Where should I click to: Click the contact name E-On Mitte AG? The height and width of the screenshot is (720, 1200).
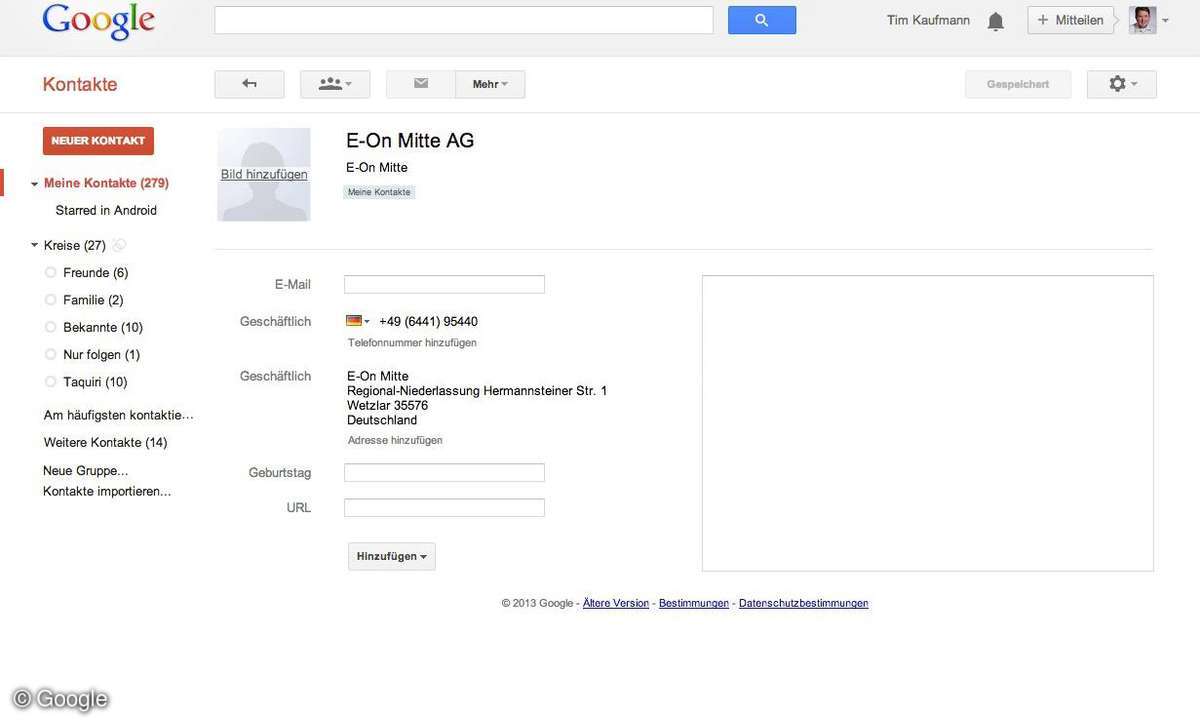point(410,141)
